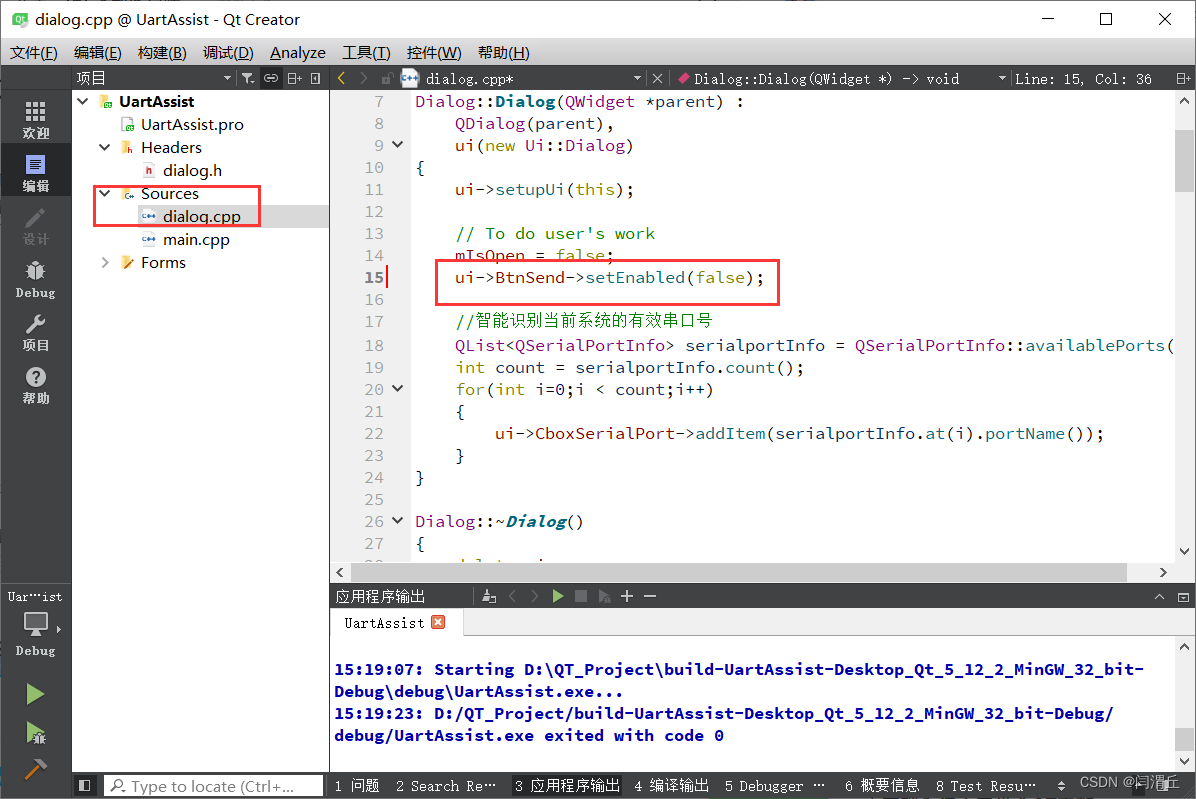The width and height of the screenshot is (1196, 799).
Task: Switch to the 欢迎 welcome mode
Action: point(35,120)
